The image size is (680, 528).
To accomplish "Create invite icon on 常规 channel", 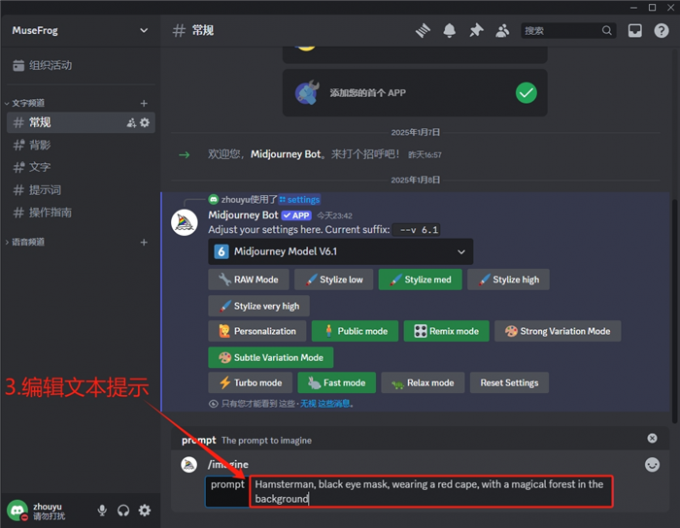I will [131, 123].
